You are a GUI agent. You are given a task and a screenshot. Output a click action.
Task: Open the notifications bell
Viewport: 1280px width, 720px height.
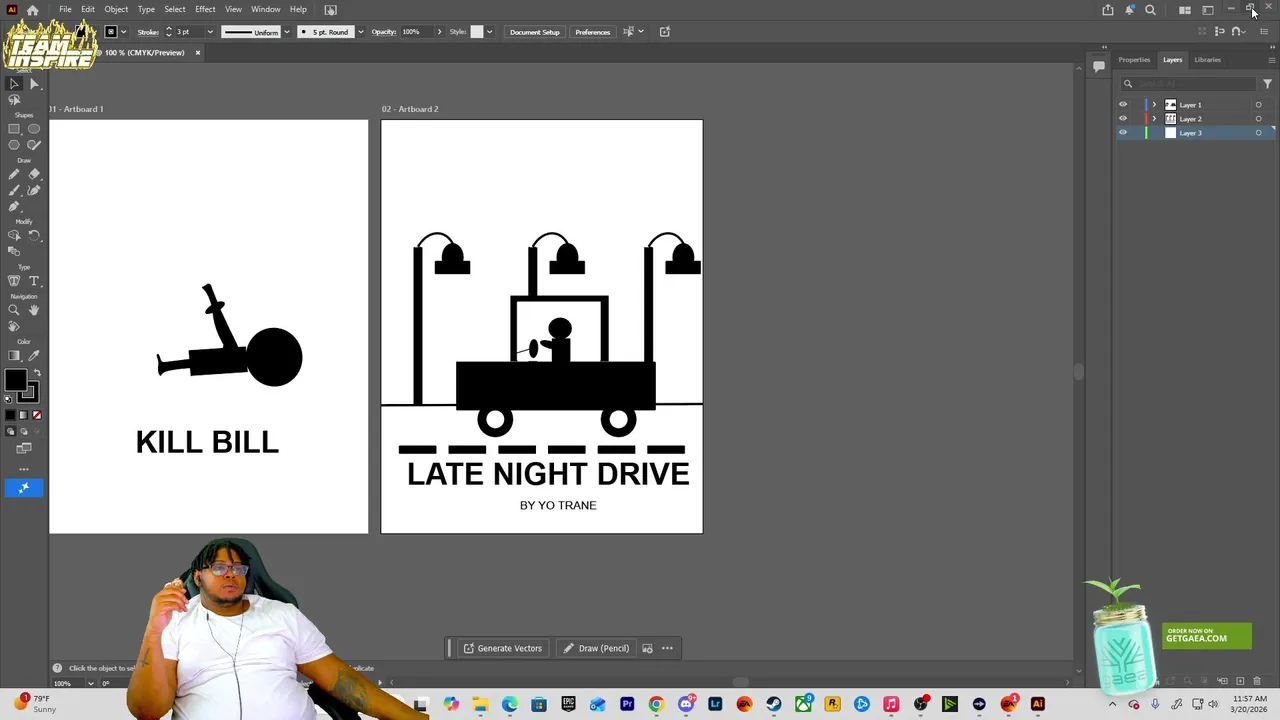[1129, 10]
